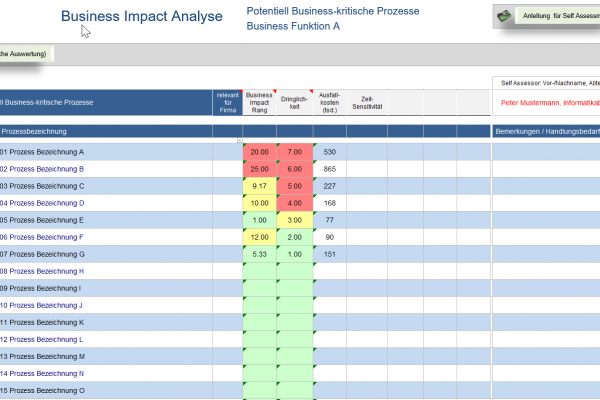
Task: Select the yellow cell showing 9.17
Action: (260, 186)
